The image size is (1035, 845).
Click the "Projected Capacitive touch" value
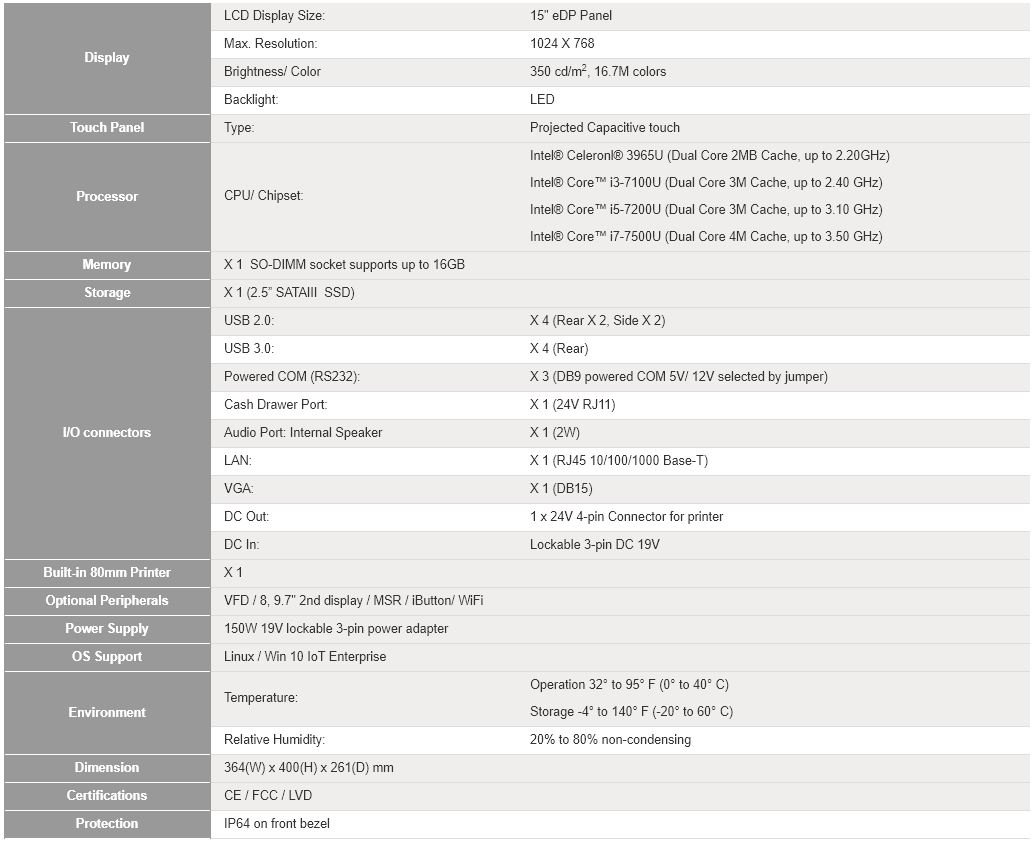pyautogui.click(x=605, y=128)
